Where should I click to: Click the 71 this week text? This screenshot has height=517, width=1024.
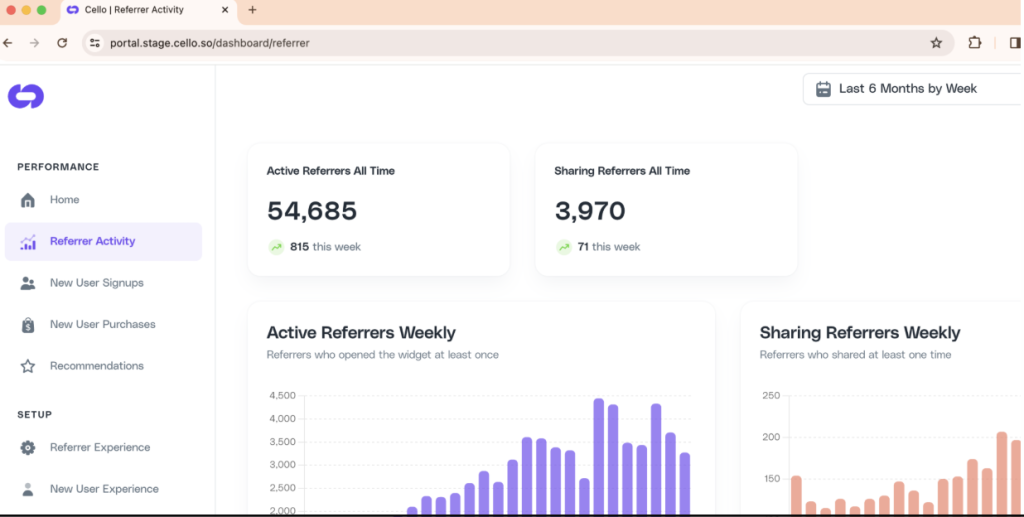609,247
